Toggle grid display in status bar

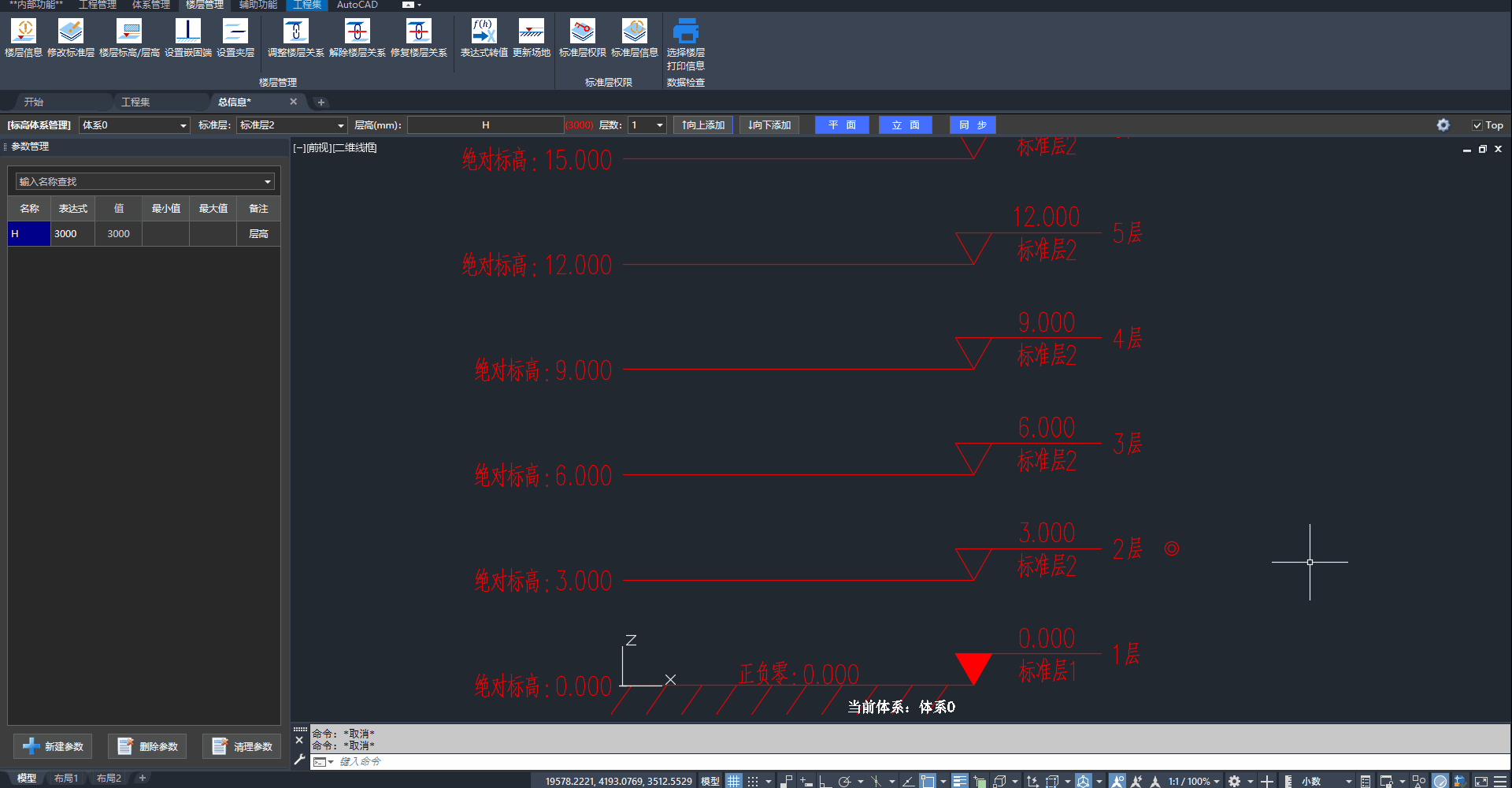coord(734,781)
